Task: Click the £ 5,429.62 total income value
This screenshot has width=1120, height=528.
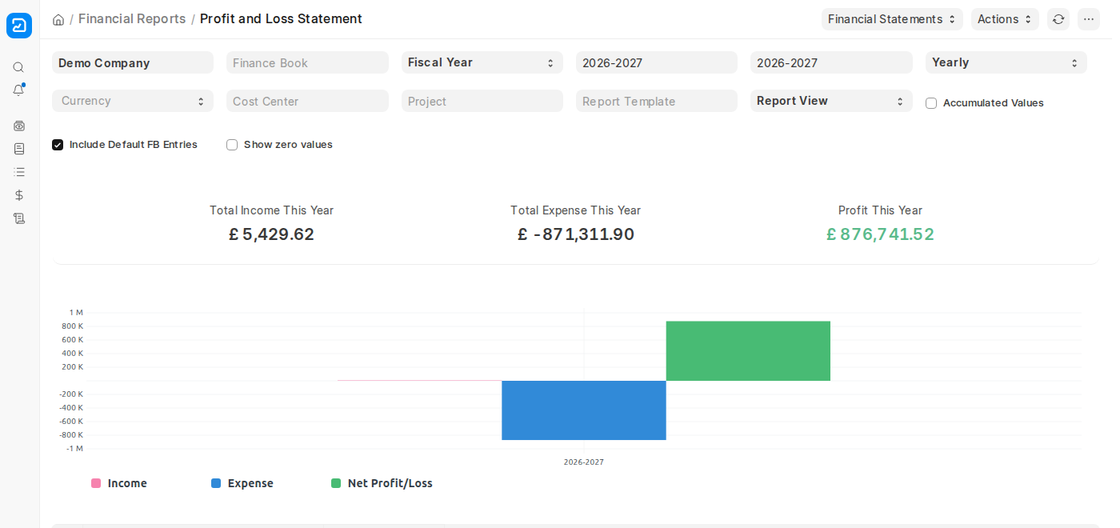Action: (271, 234)
